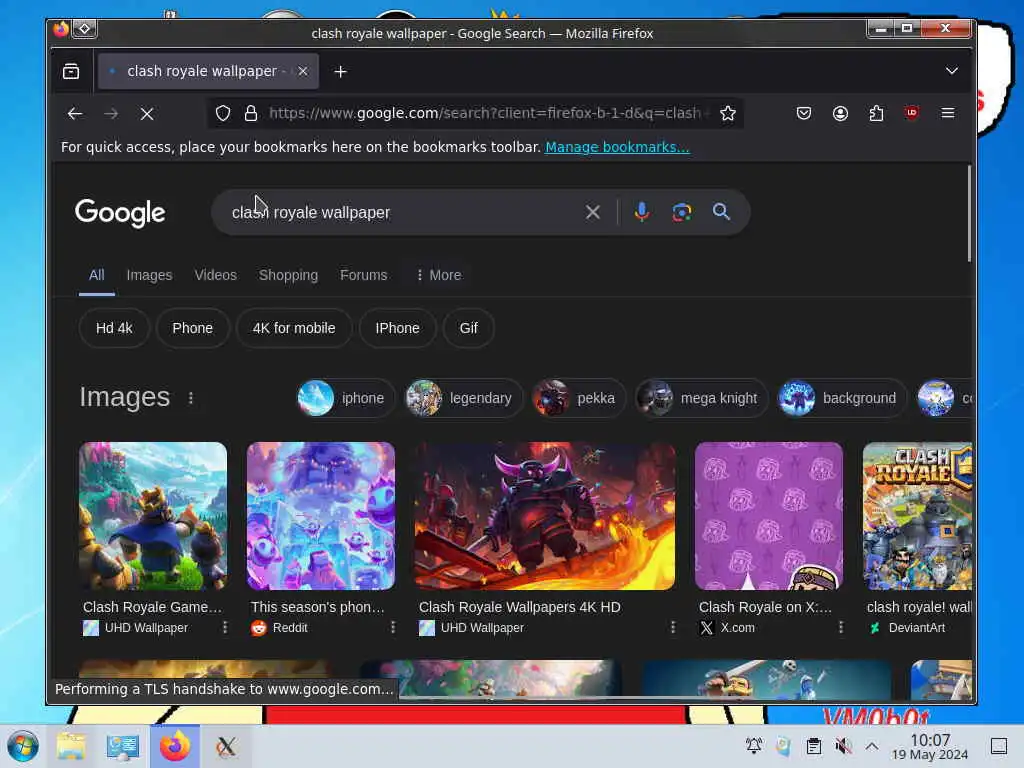The height and width of the screenshot is (768, 1024).
Task: Switch to Shopping results tab
Action: pos(288,275)
